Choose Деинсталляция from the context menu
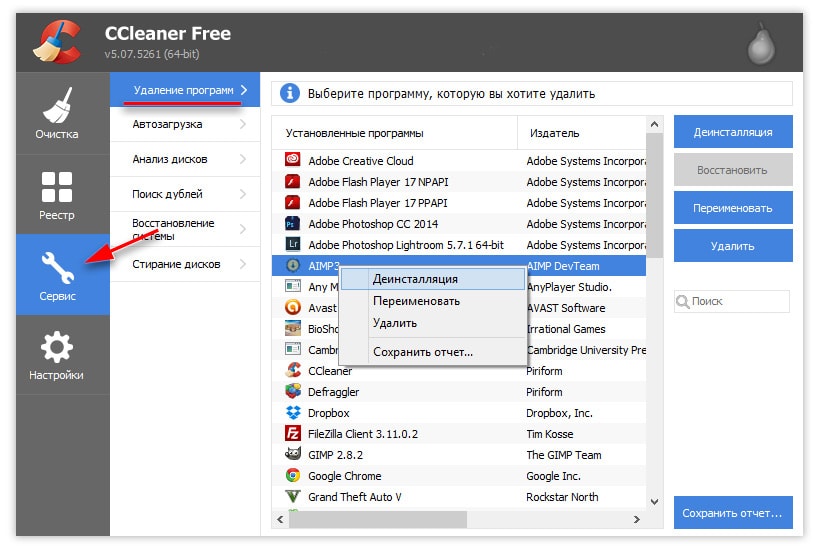820x552 pixels. tap(432, 279)
